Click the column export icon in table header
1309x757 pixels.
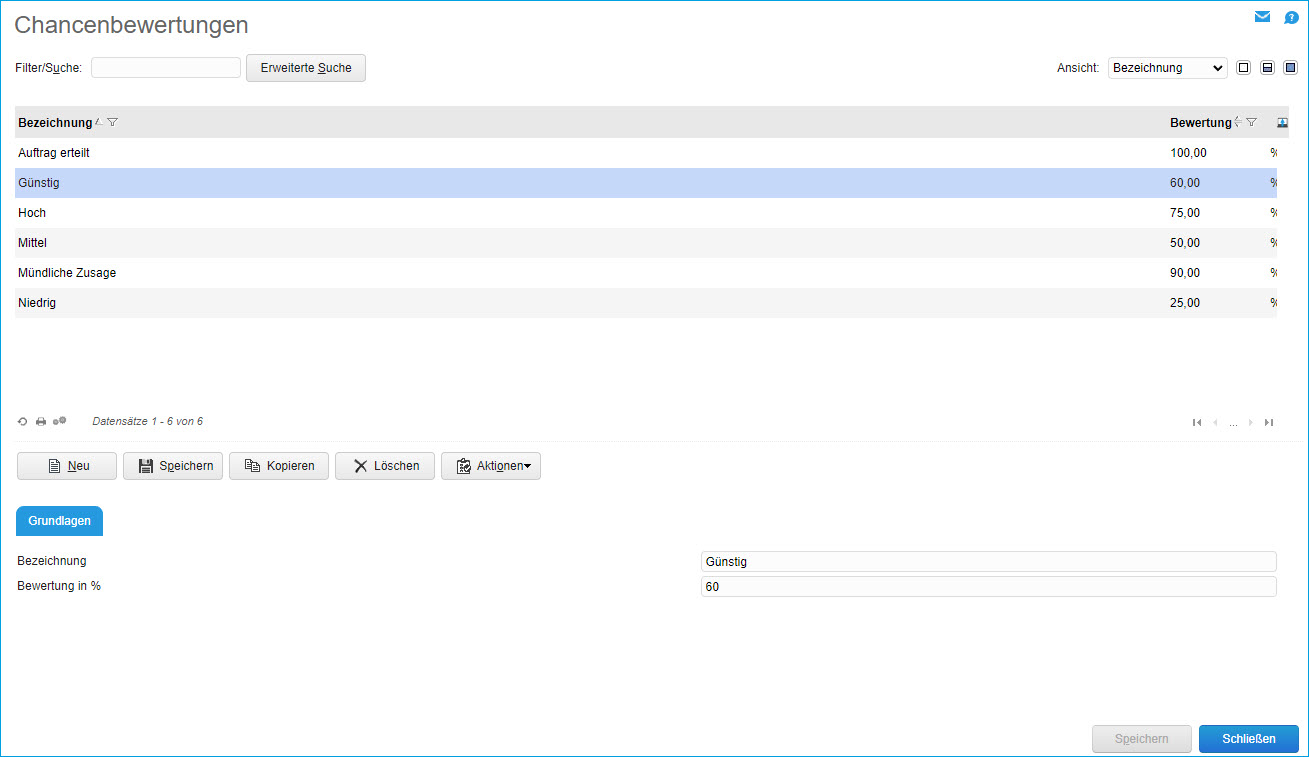(x=1283, y=122)
